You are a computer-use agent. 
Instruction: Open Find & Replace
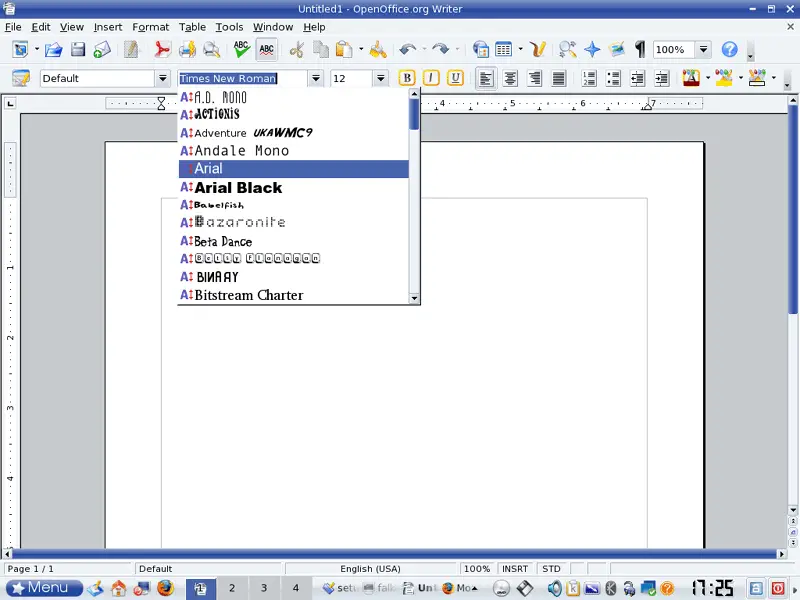(567, 49)
